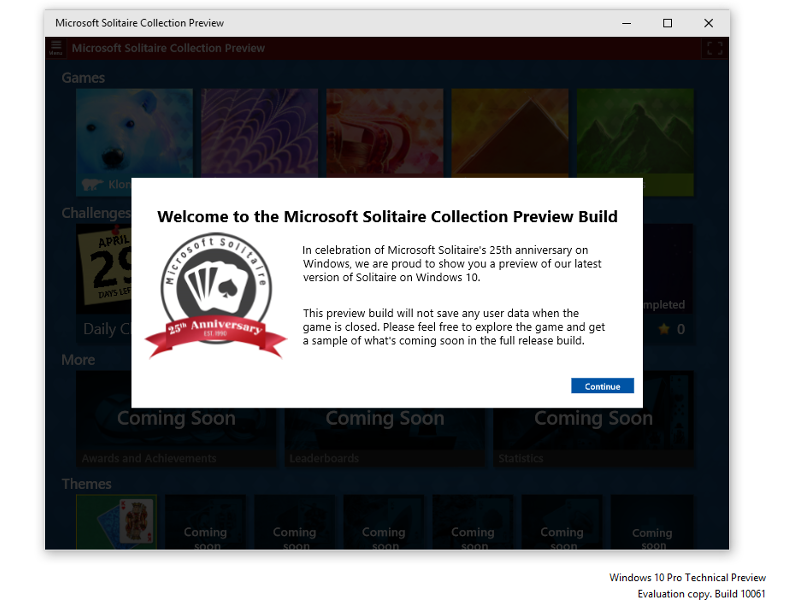
Task: Open the red king crown game tile
Action: point(385,133)
